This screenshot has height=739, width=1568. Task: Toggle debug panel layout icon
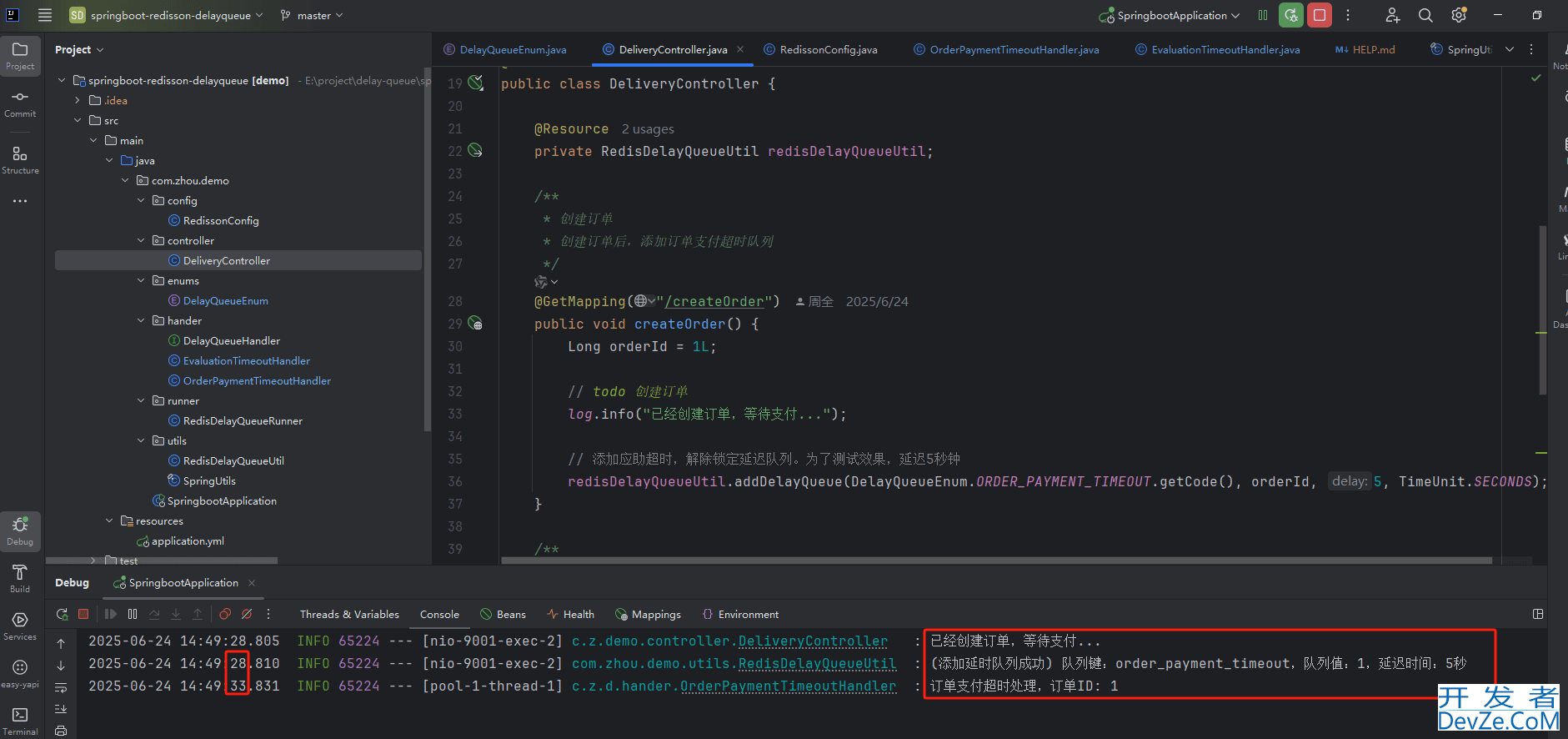[1538, 614]
